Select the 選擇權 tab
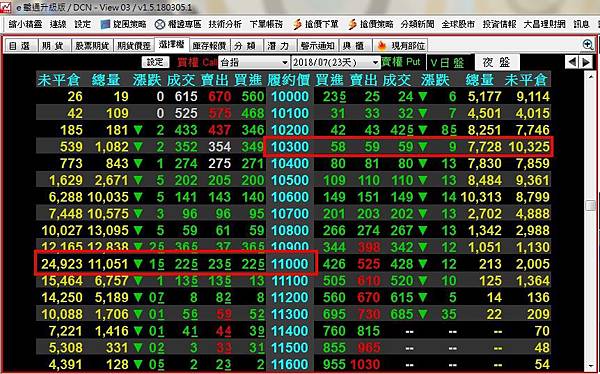The image size is (600, 374). pyautogui.click(x=171, y=44)
